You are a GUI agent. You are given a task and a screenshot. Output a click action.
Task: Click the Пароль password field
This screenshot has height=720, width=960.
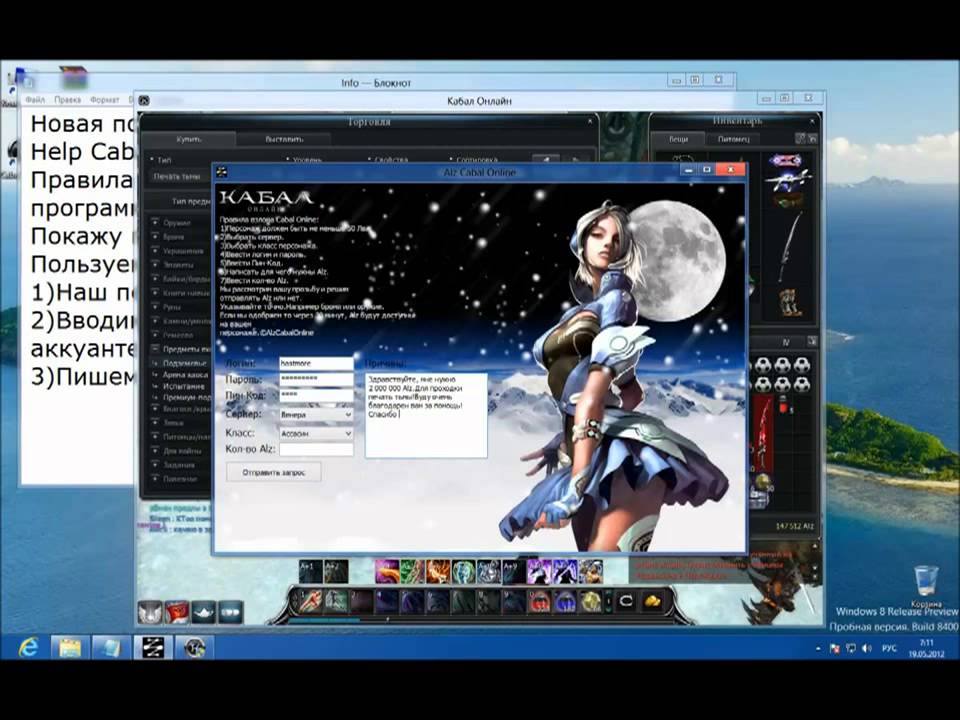tap(316, 379)
